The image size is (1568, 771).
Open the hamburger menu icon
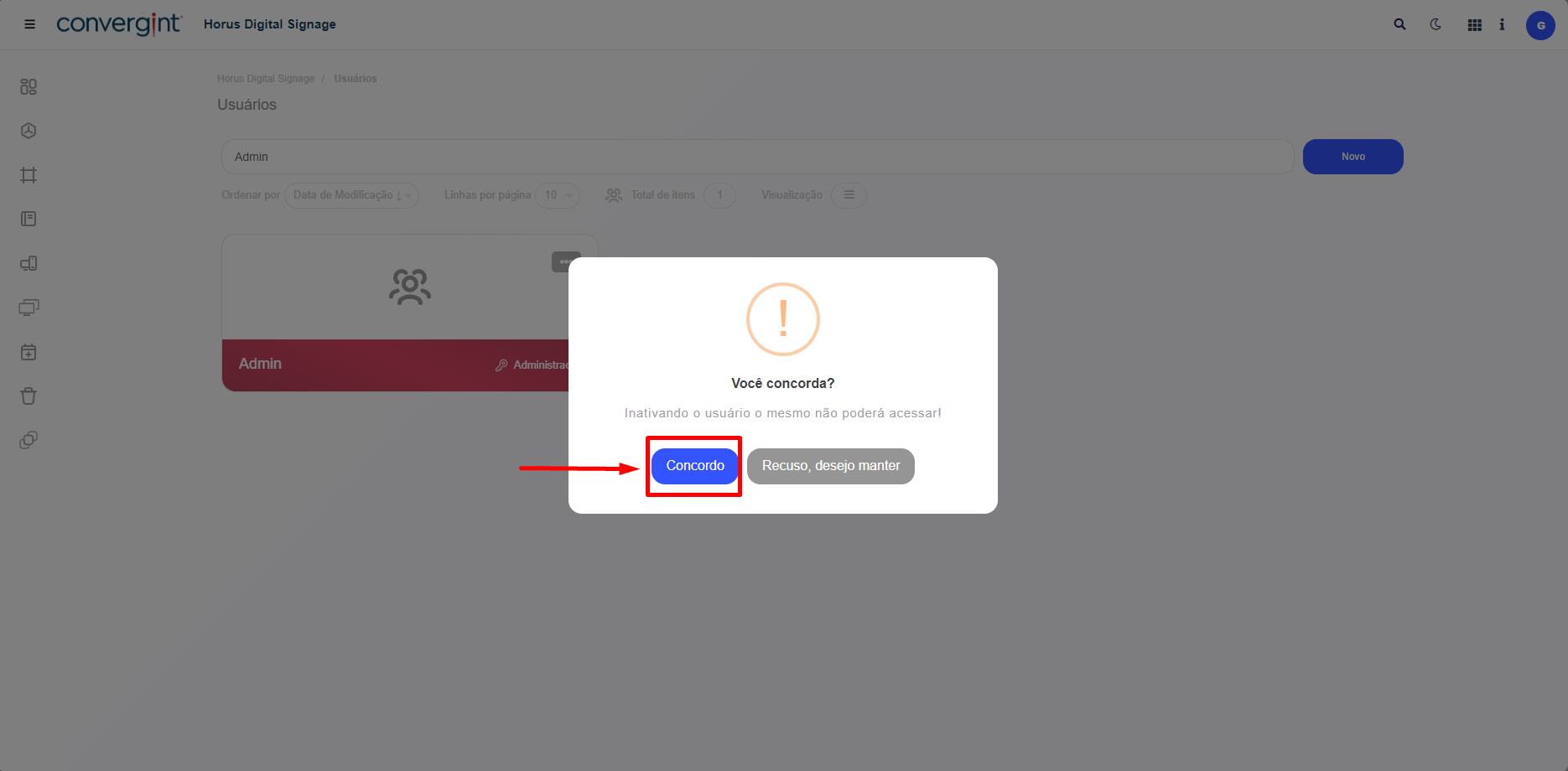pos(30,24)
